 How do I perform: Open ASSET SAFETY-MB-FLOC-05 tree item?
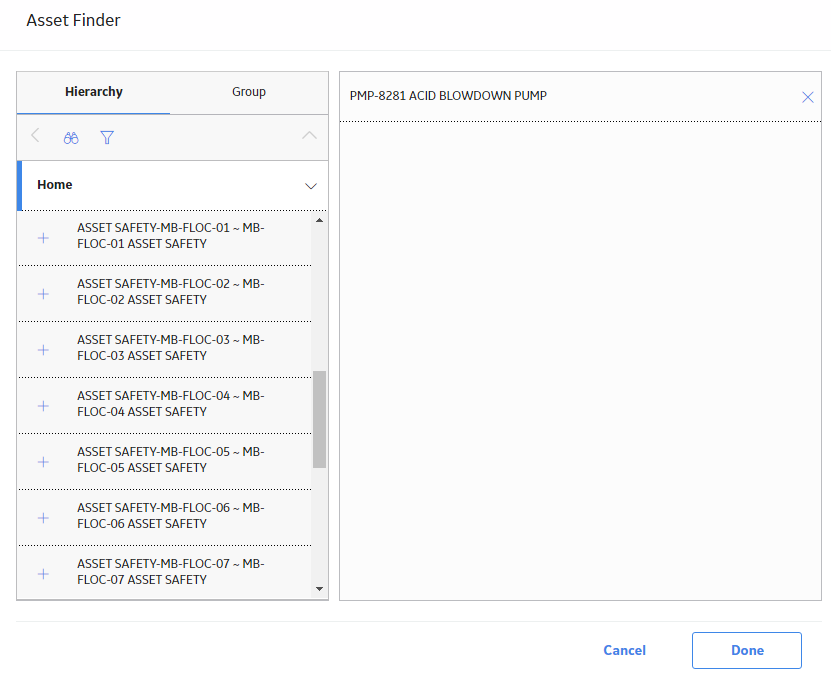(x=171, y=460)
